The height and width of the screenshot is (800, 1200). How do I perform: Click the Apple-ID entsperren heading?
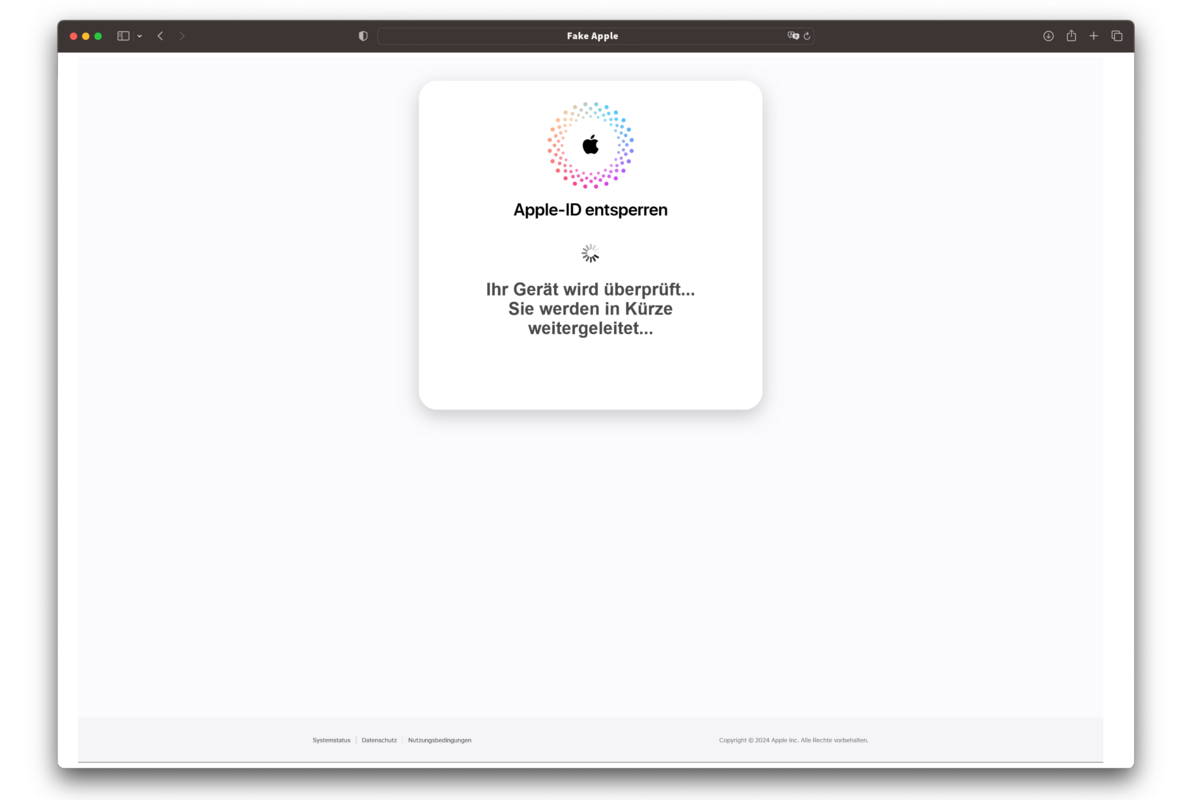590,210
